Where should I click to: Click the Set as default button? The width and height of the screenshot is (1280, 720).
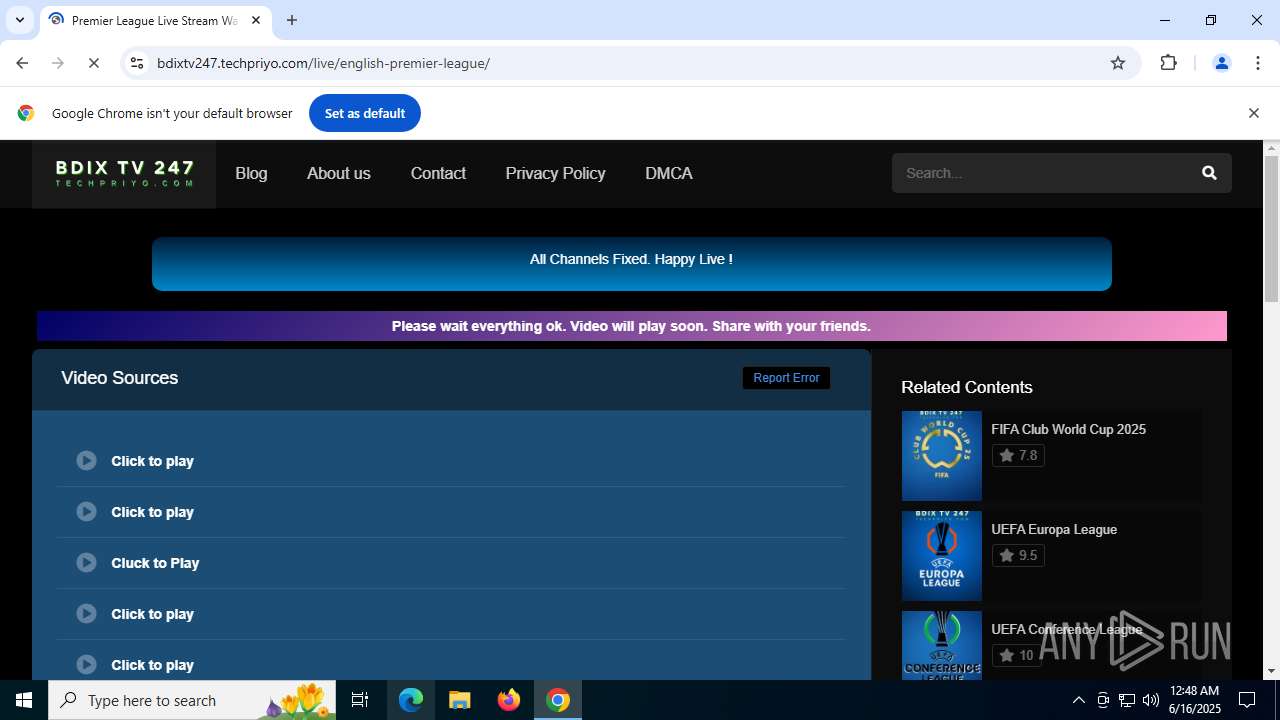(x=365, y=113)
